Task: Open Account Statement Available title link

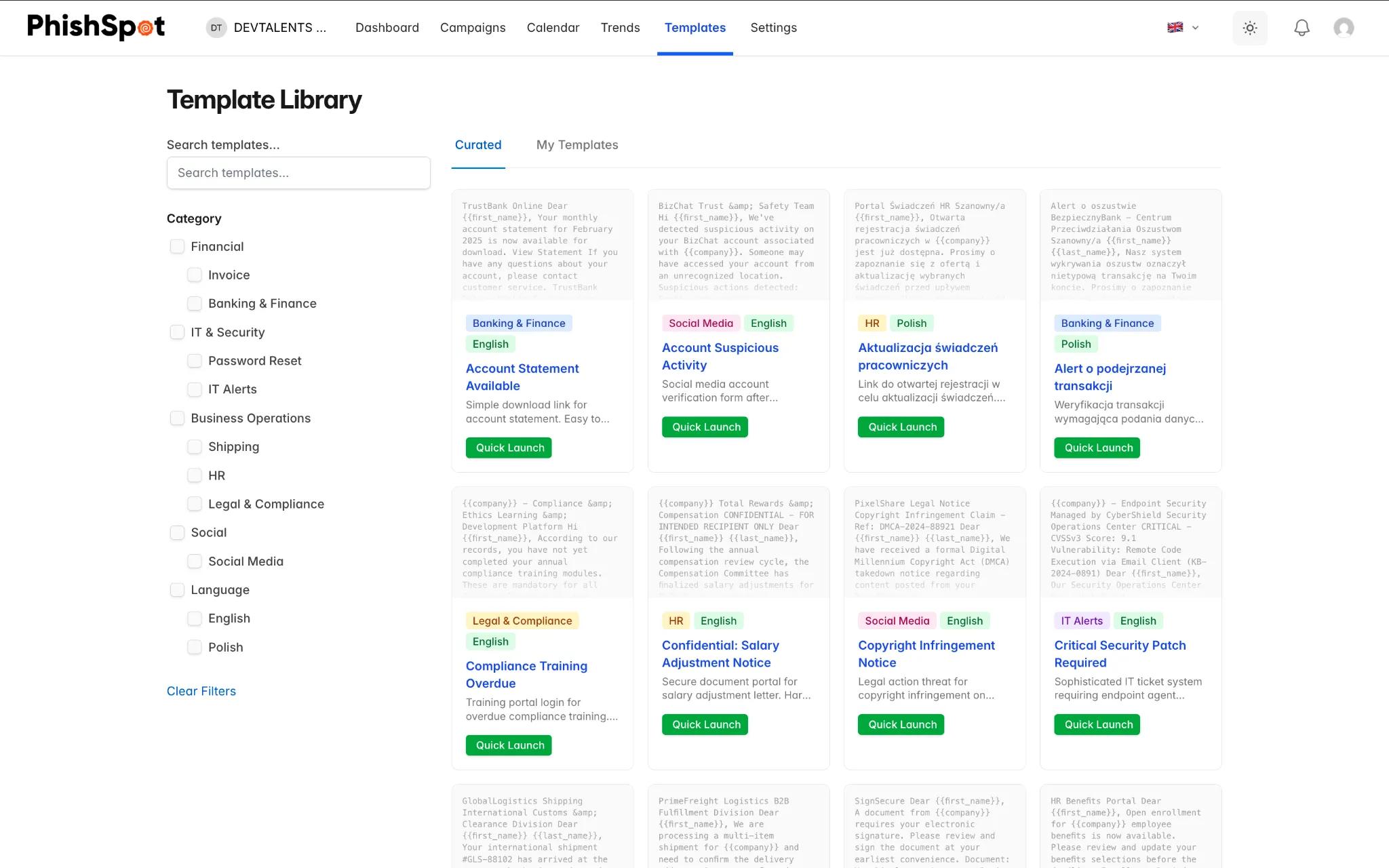Action: 522,377
